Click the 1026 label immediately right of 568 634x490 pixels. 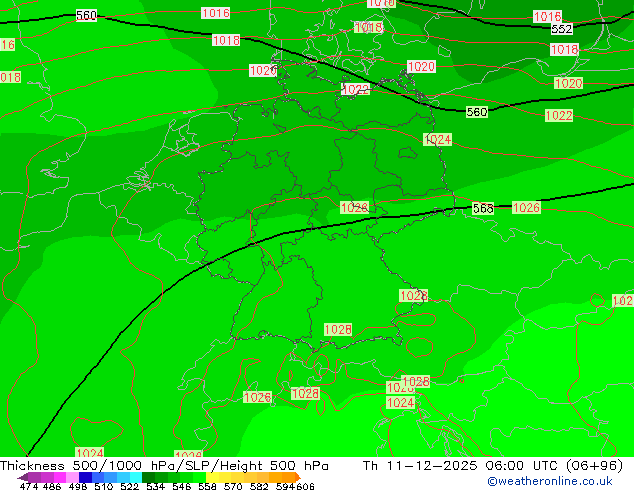coord(526,208)
